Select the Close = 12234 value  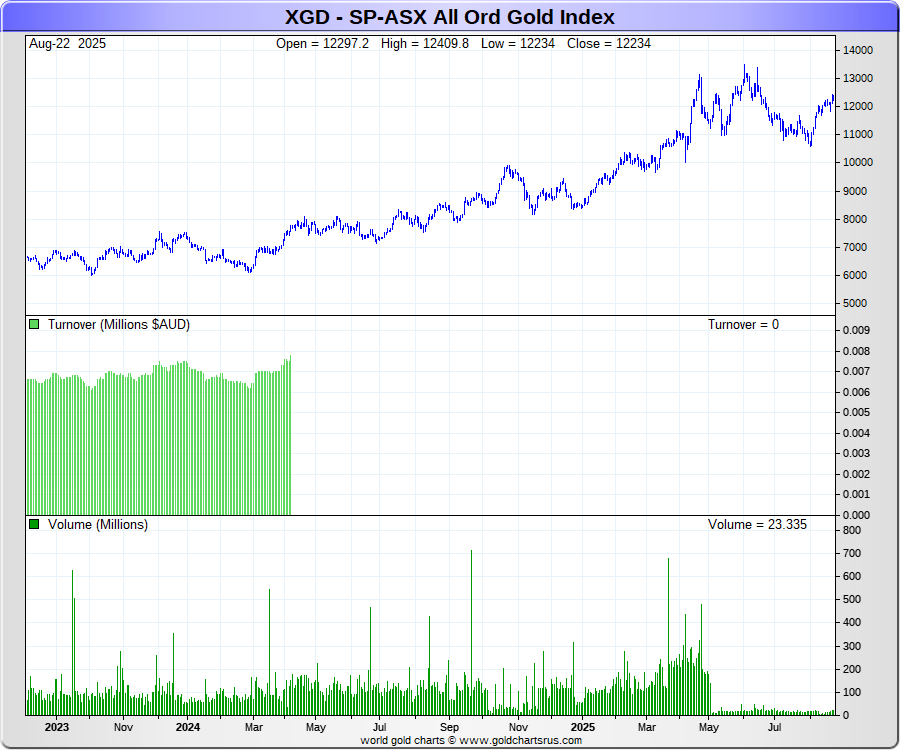click(609, 44)
